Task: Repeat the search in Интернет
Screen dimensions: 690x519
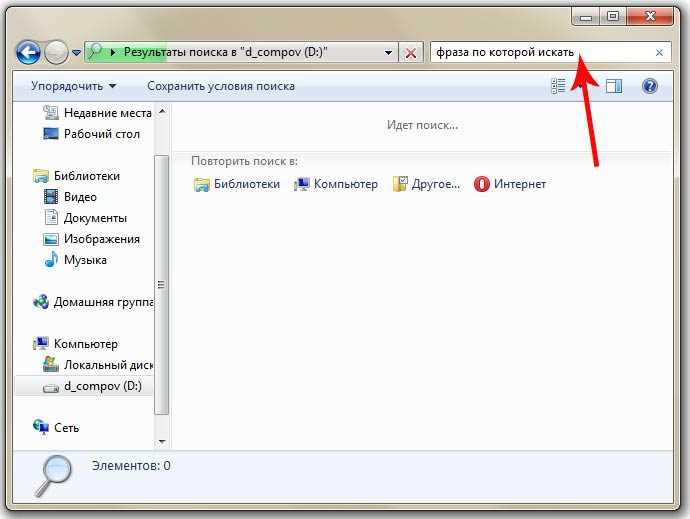Action: coord(510,184)
